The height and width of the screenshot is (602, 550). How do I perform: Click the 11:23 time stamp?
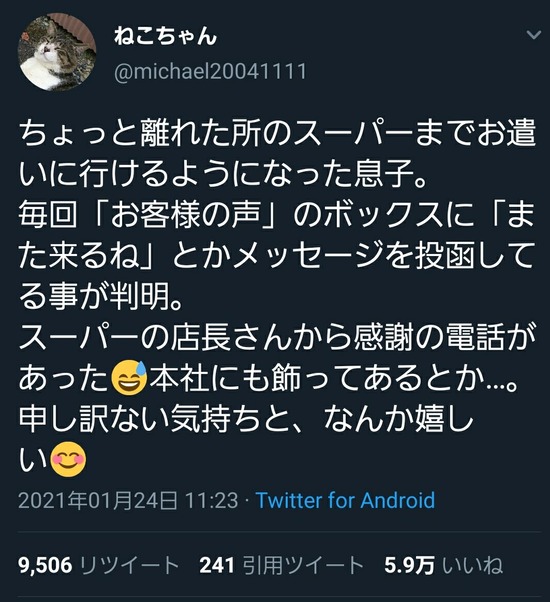[x=211, y=500]
